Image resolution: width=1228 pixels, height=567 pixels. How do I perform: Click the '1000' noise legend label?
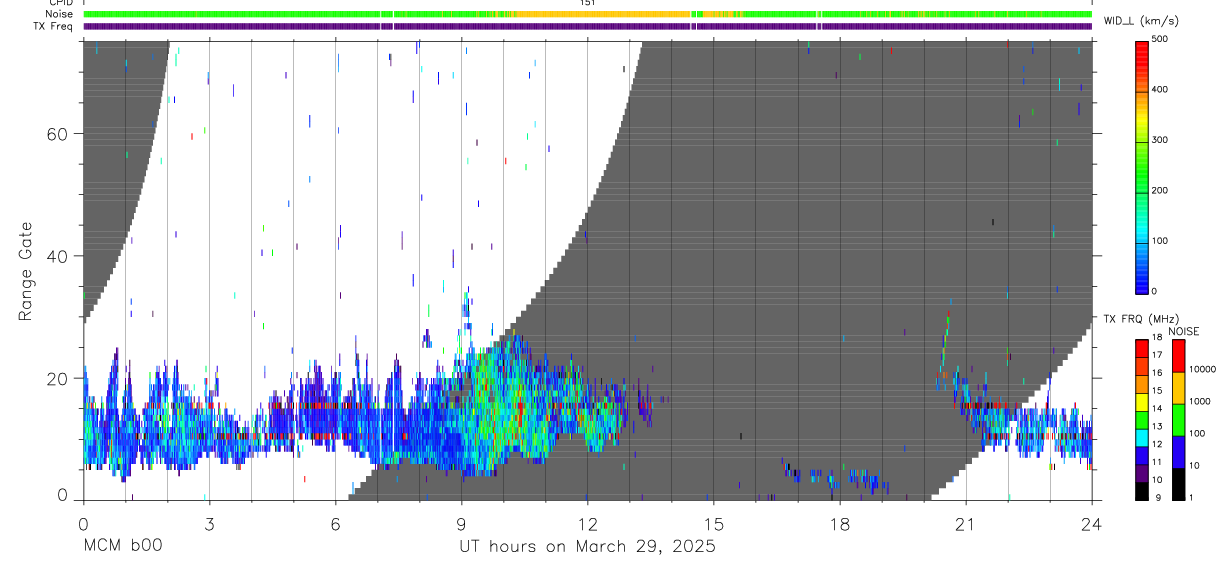pos(1199,401)
